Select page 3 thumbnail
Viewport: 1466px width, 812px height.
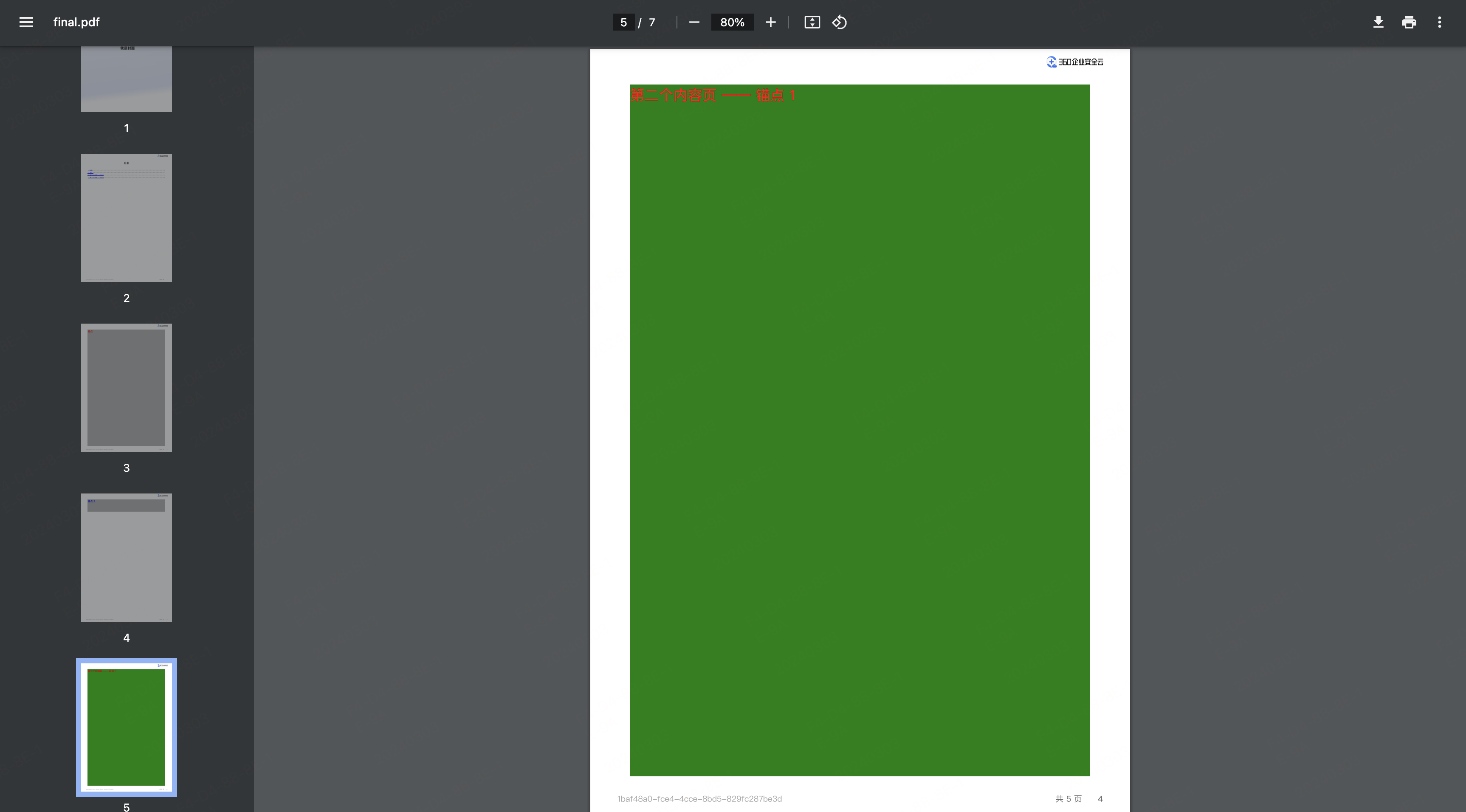coord(126,387)
